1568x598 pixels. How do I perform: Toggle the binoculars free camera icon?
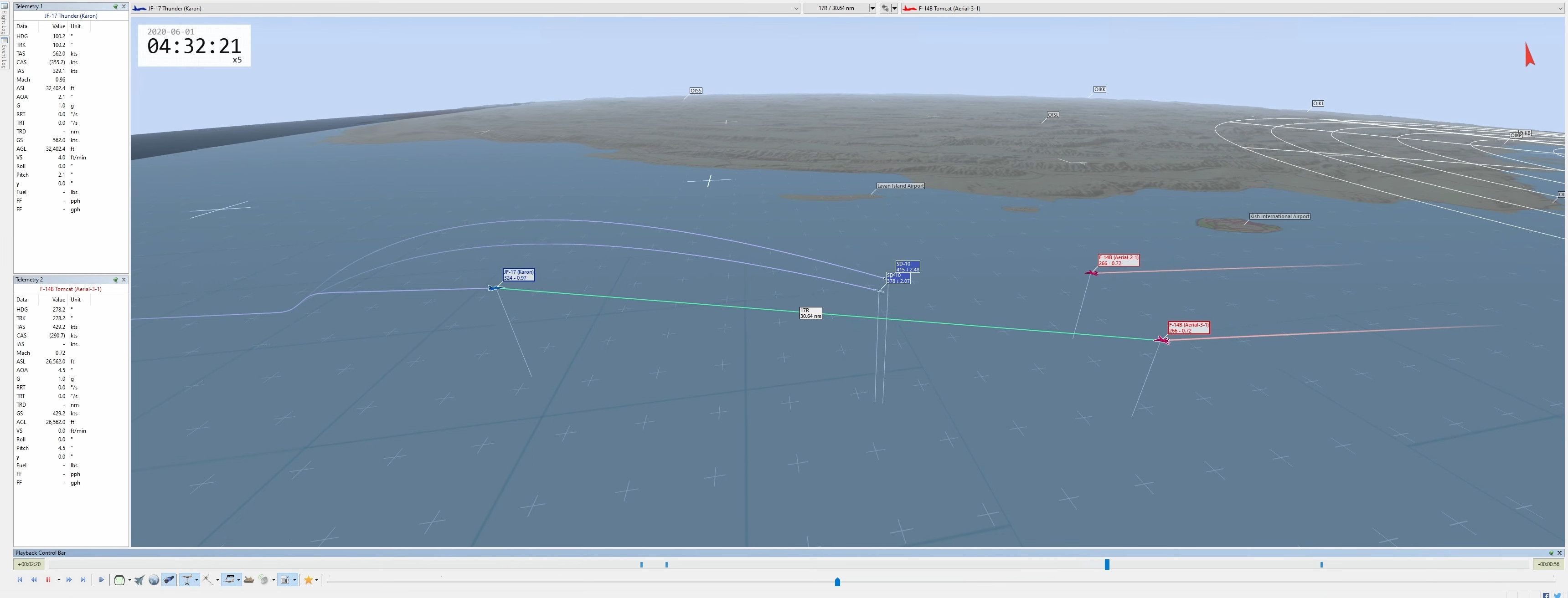point(169,580)
